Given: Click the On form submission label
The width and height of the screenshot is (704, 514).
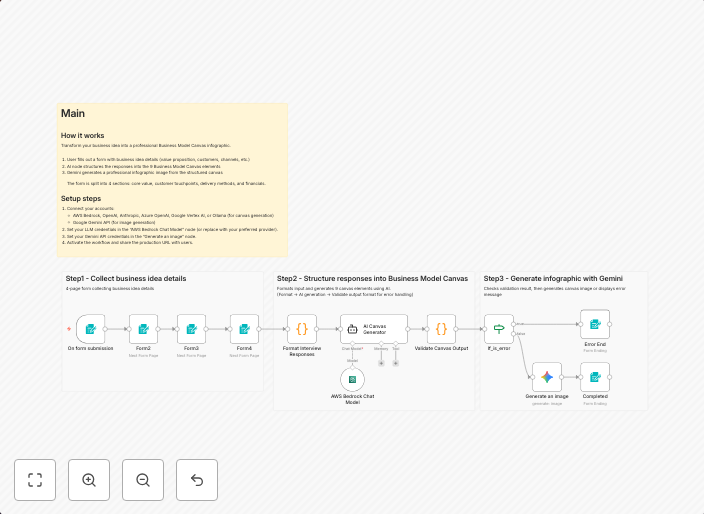Looking at the screenshot, I should (91, 348).
